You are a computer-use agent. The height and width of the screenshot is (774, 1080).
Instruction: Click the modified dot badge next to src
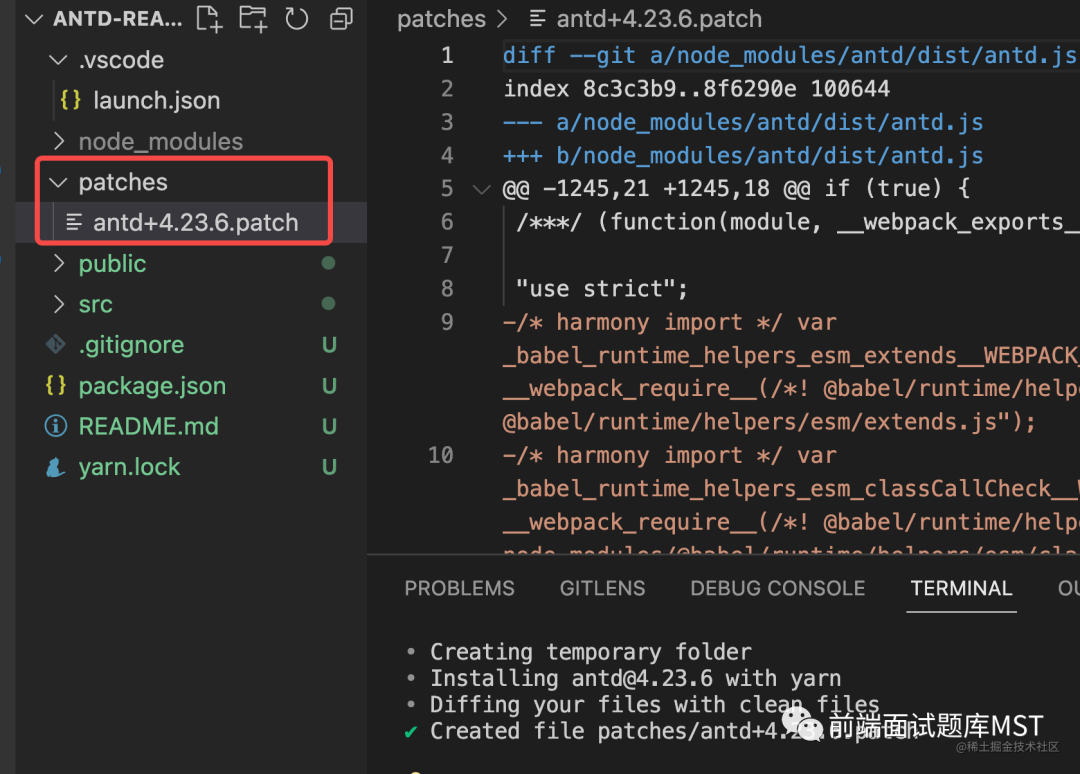point(329,304)
